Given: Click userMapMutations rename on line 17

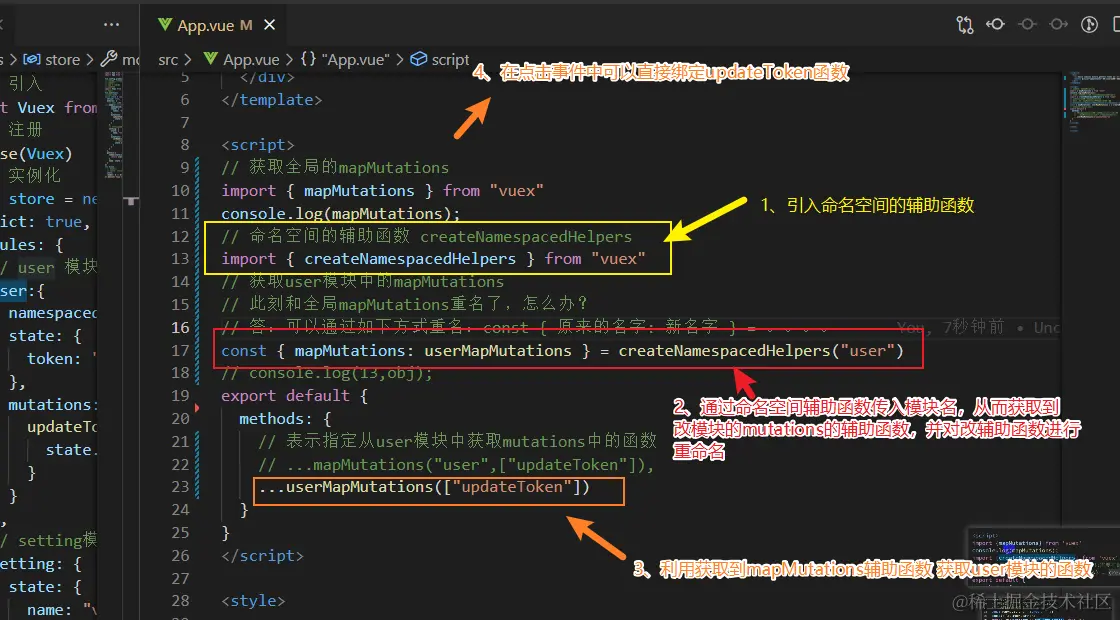Looking at the screenshot, I should pos(498,350).
